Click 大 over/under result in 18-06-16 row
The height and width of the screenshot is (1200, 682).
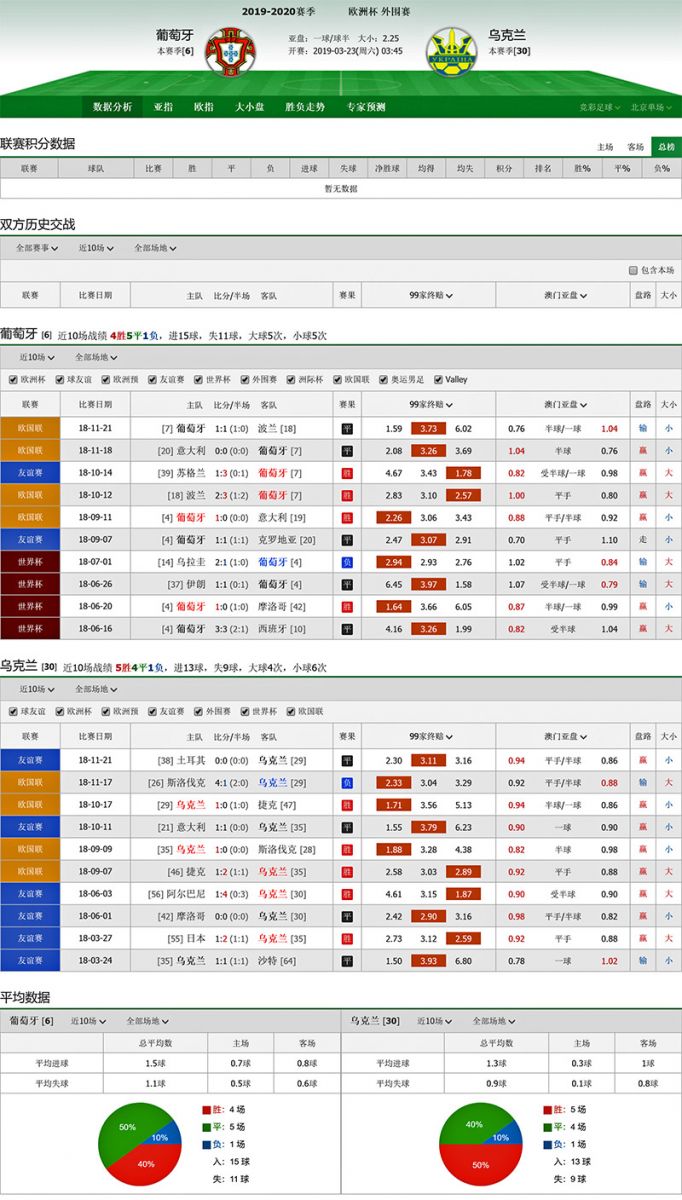668,629
